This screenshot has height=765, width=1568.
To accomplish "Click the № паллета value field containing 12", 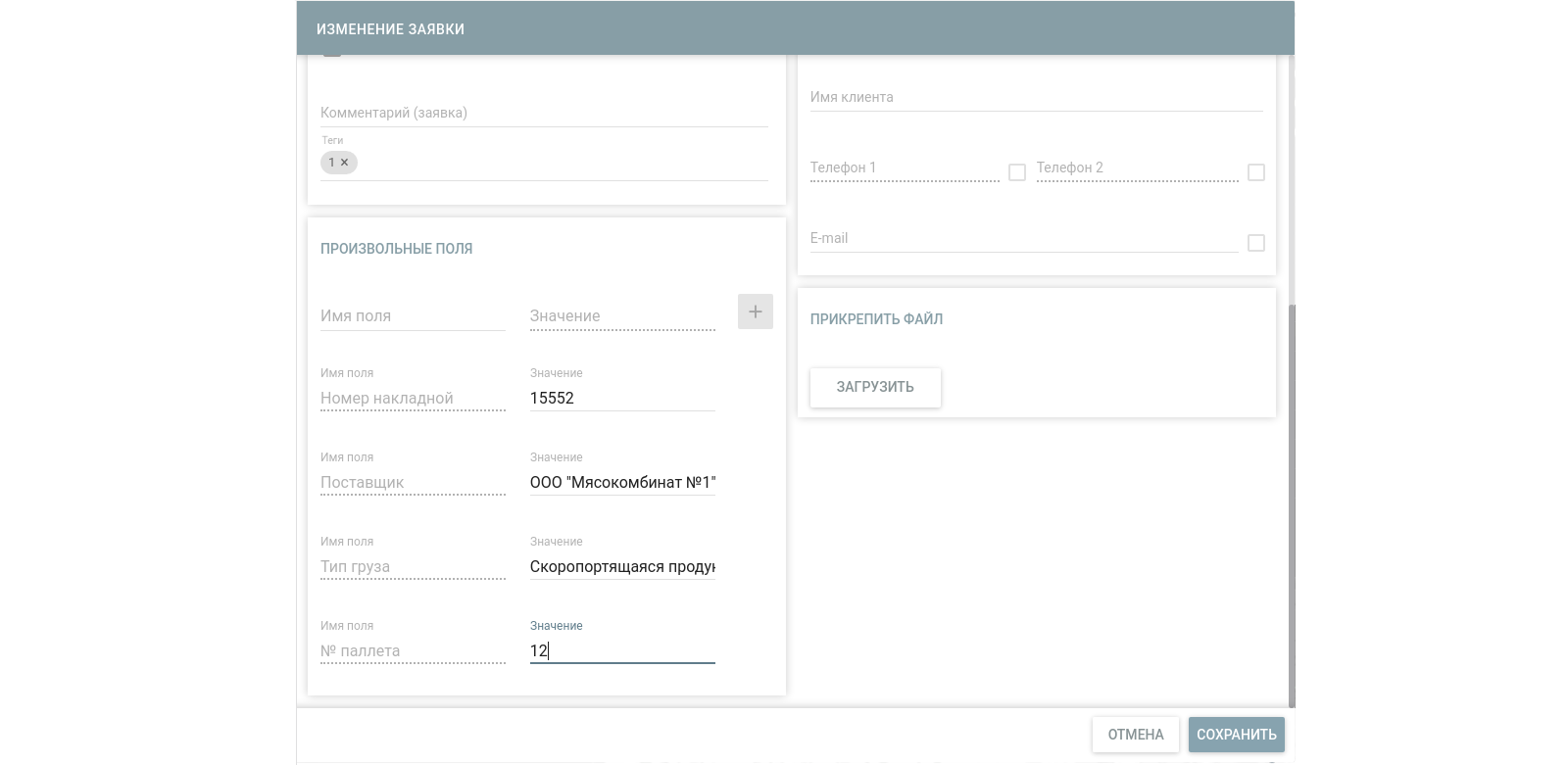I will [622, 650].
